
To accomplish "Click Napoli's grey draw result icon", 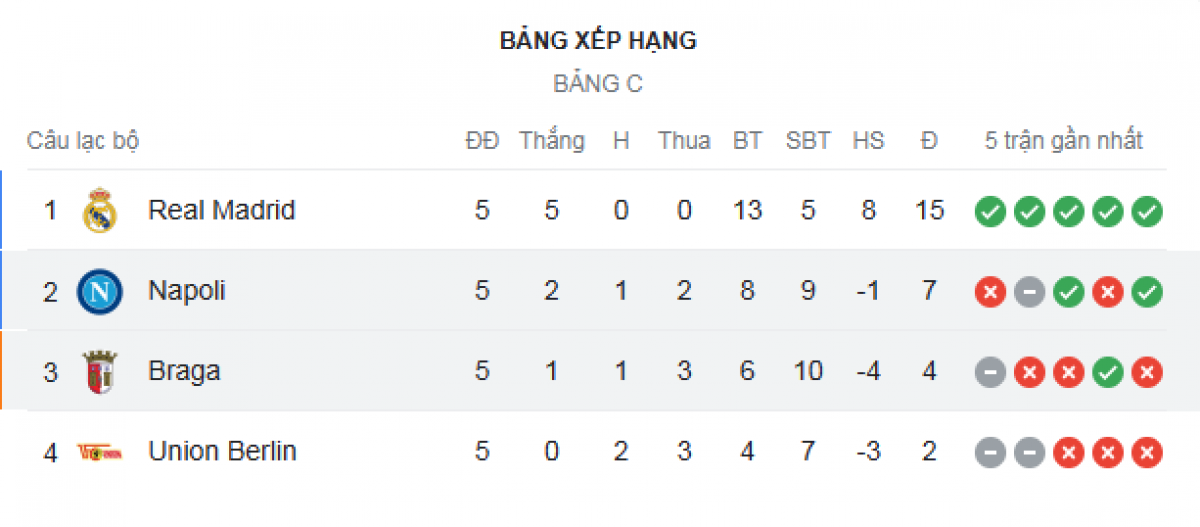I will [x=1029, y=292].
